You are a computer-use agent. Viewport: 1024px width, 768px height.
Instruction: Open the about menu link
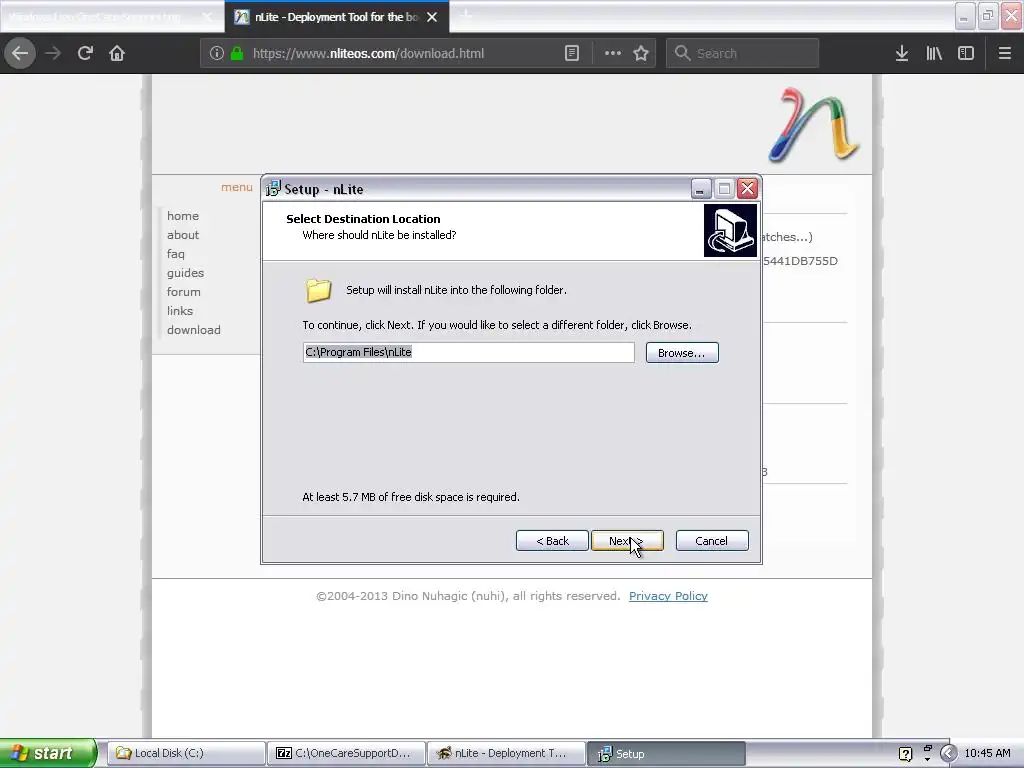click(x=183, y=234)
